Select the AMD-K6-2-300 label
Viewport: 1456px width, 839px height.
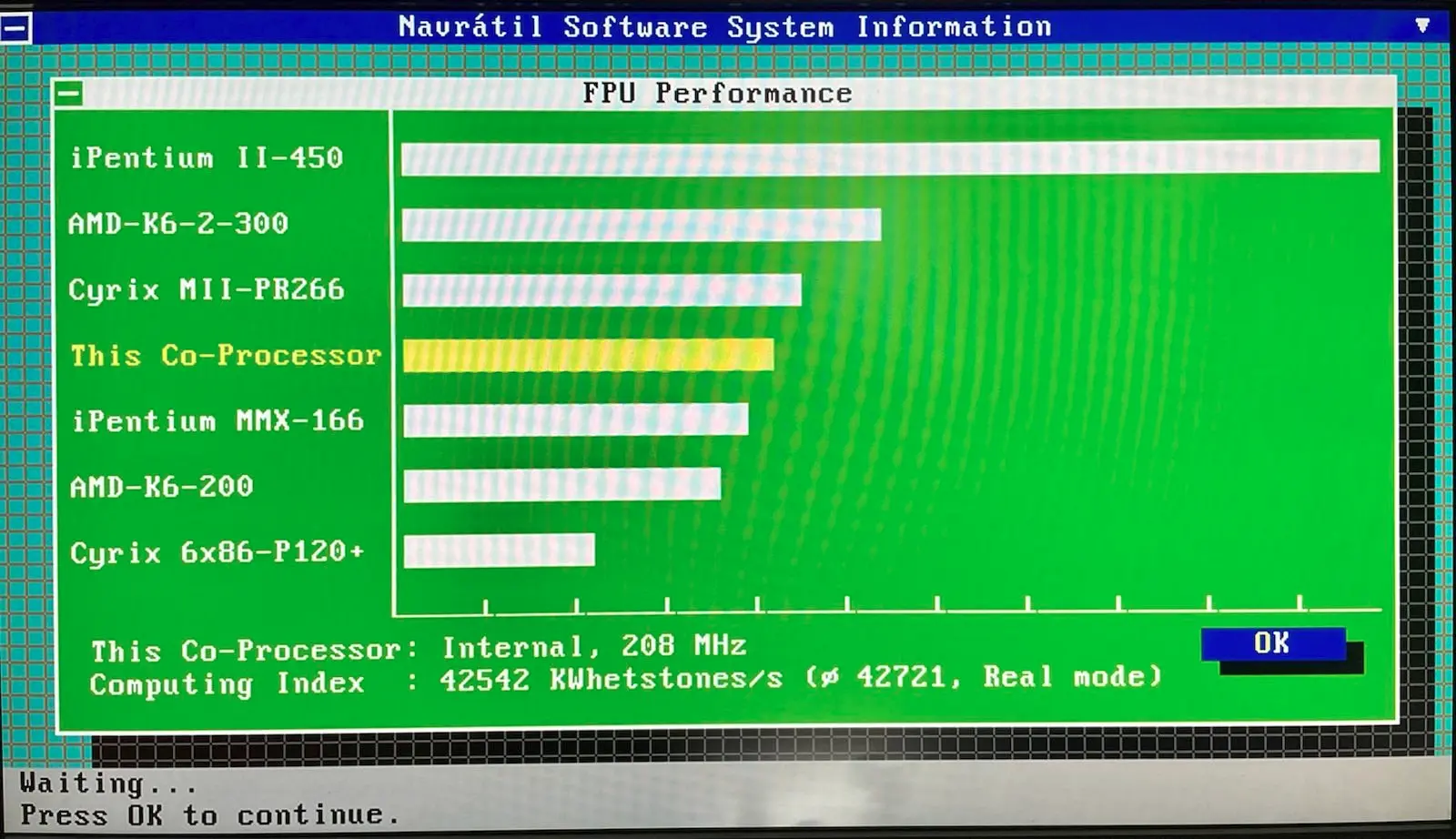point(178,223)
